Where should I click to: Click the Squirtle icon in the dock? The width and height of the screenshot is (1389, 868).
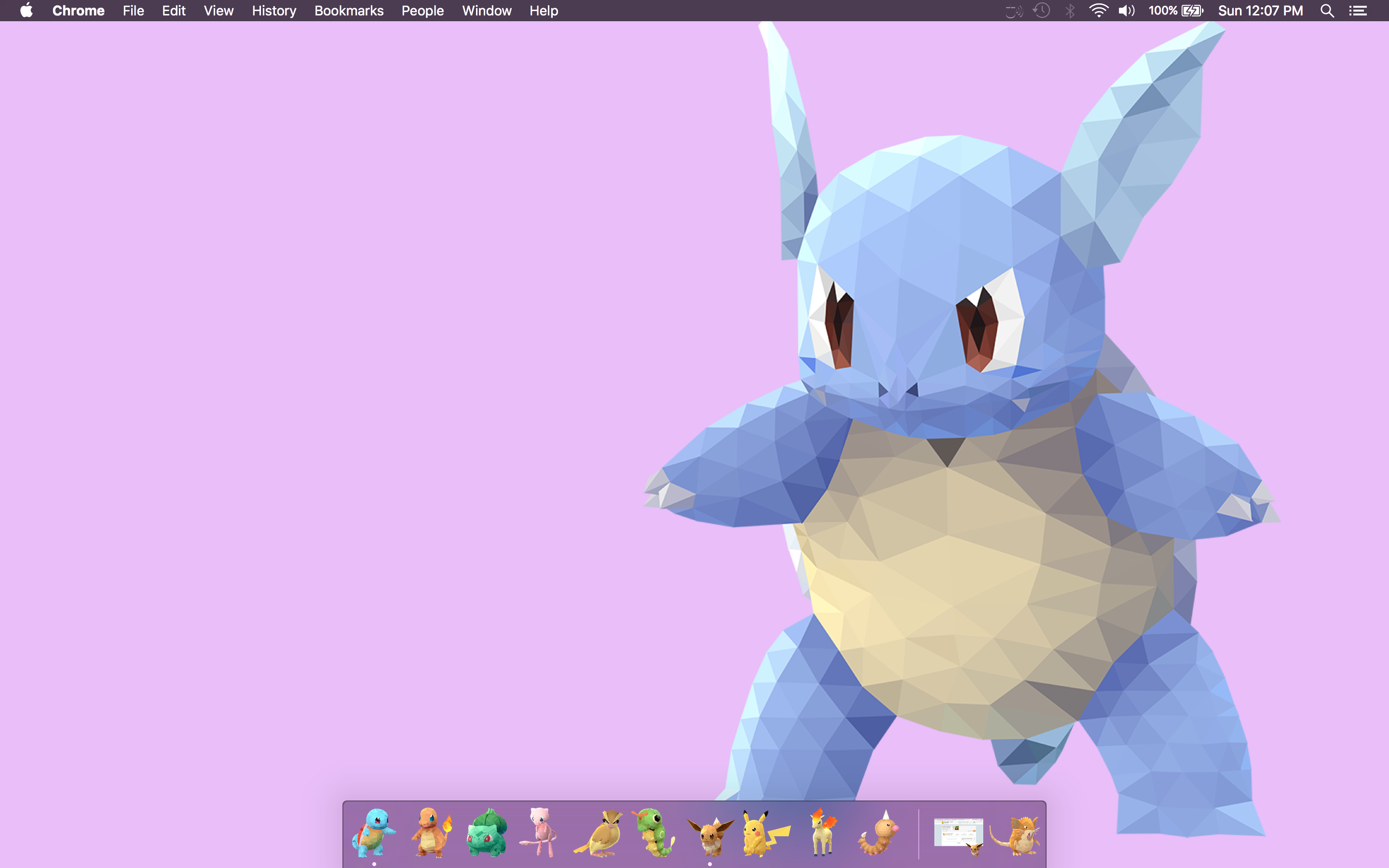click(x=374, y=832)
